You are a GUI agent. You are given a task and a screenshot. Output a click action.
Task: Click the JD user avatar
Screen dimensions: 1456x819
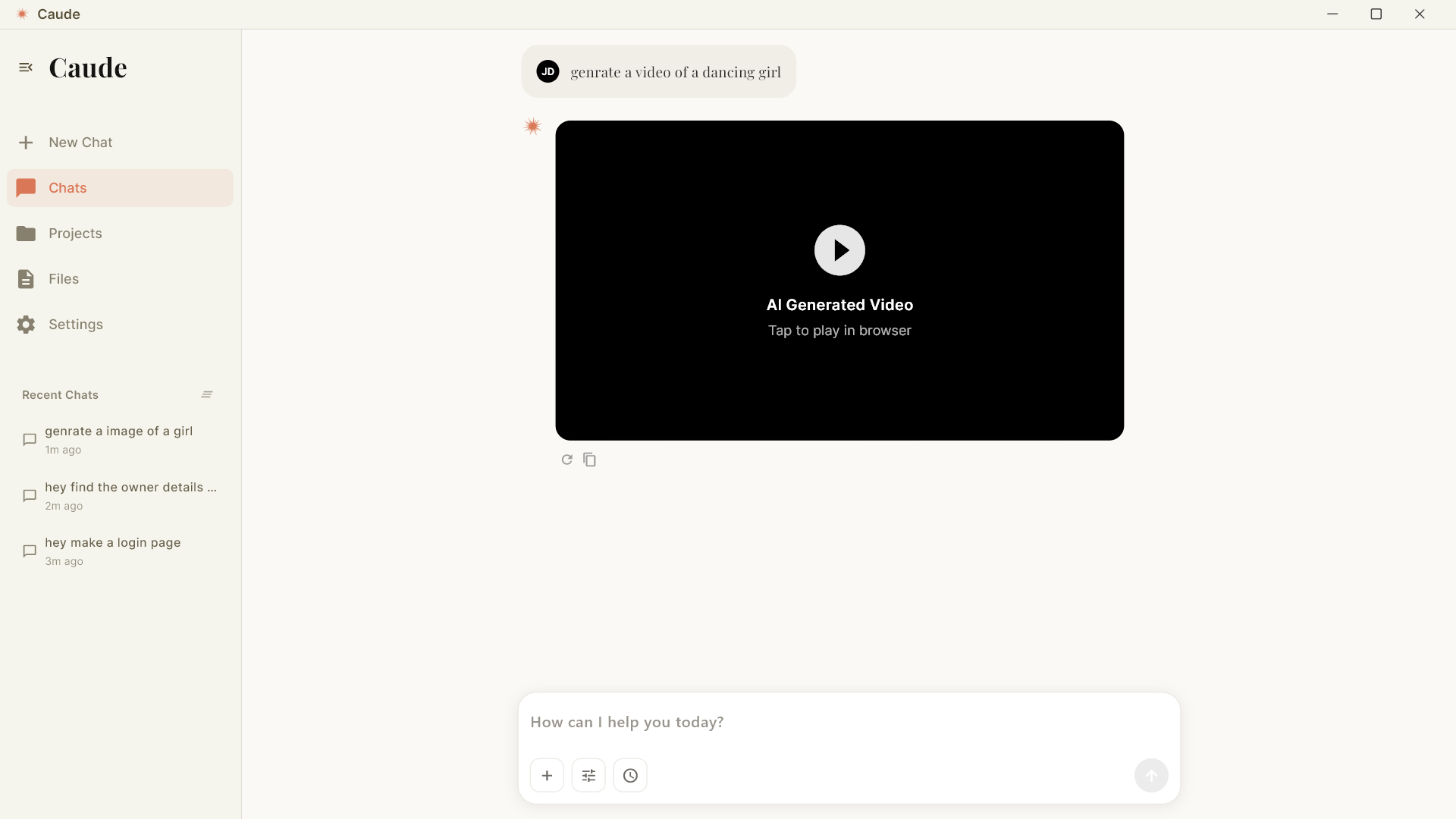pos(548,71)
